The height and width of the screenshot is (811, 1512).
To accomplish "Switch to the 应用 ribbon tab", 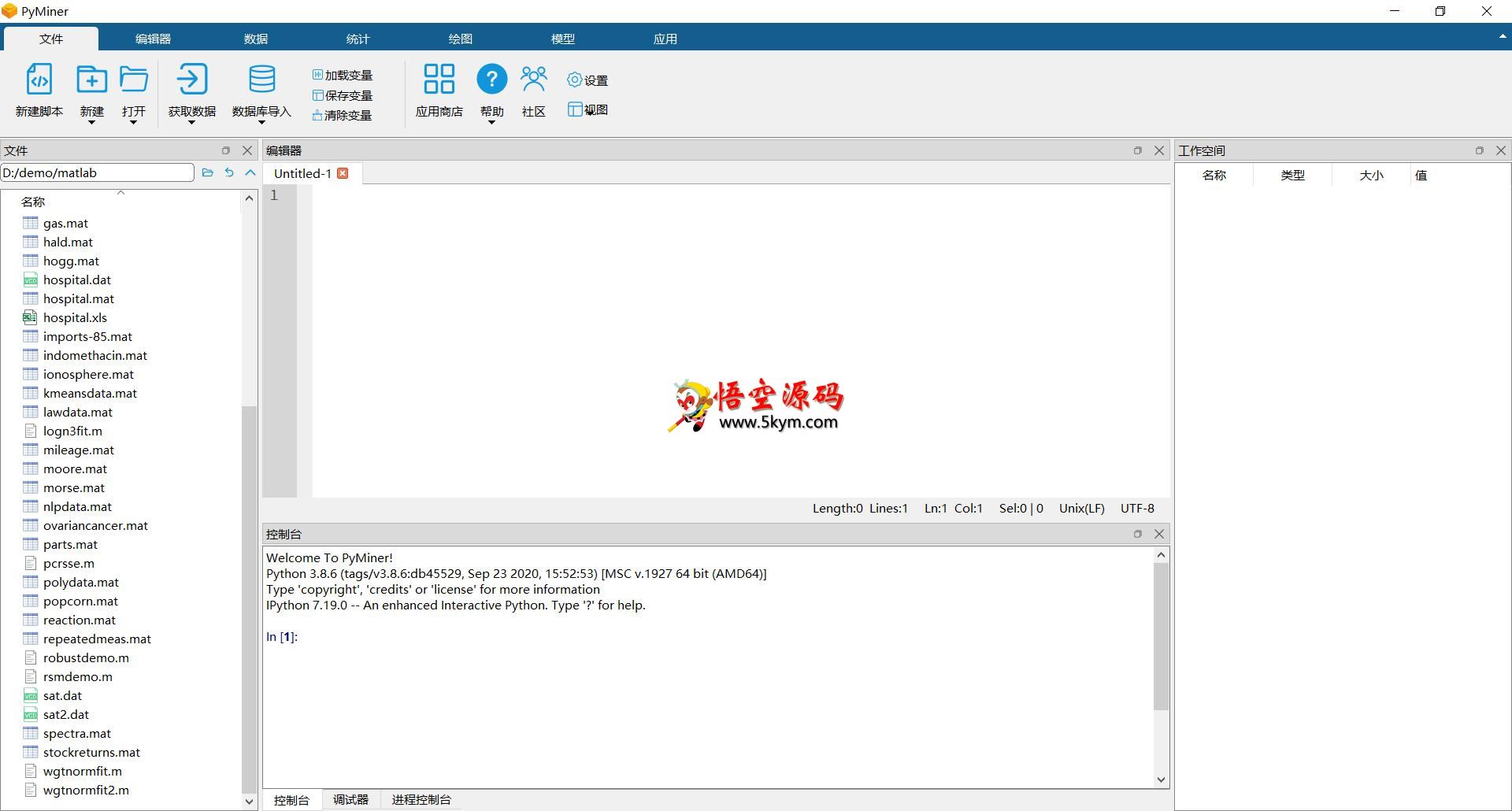I will pyautogui.click(x=665, y=39).
